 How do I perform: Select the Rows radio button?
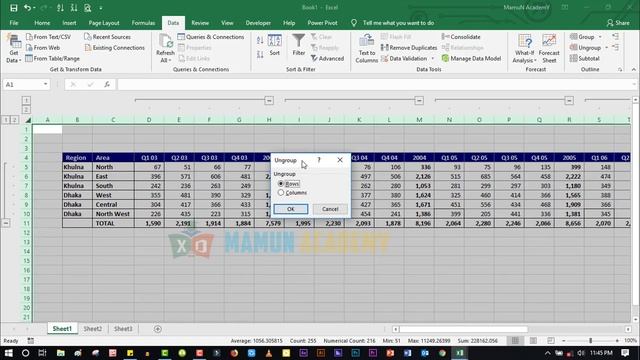click(x=281, y=184)
